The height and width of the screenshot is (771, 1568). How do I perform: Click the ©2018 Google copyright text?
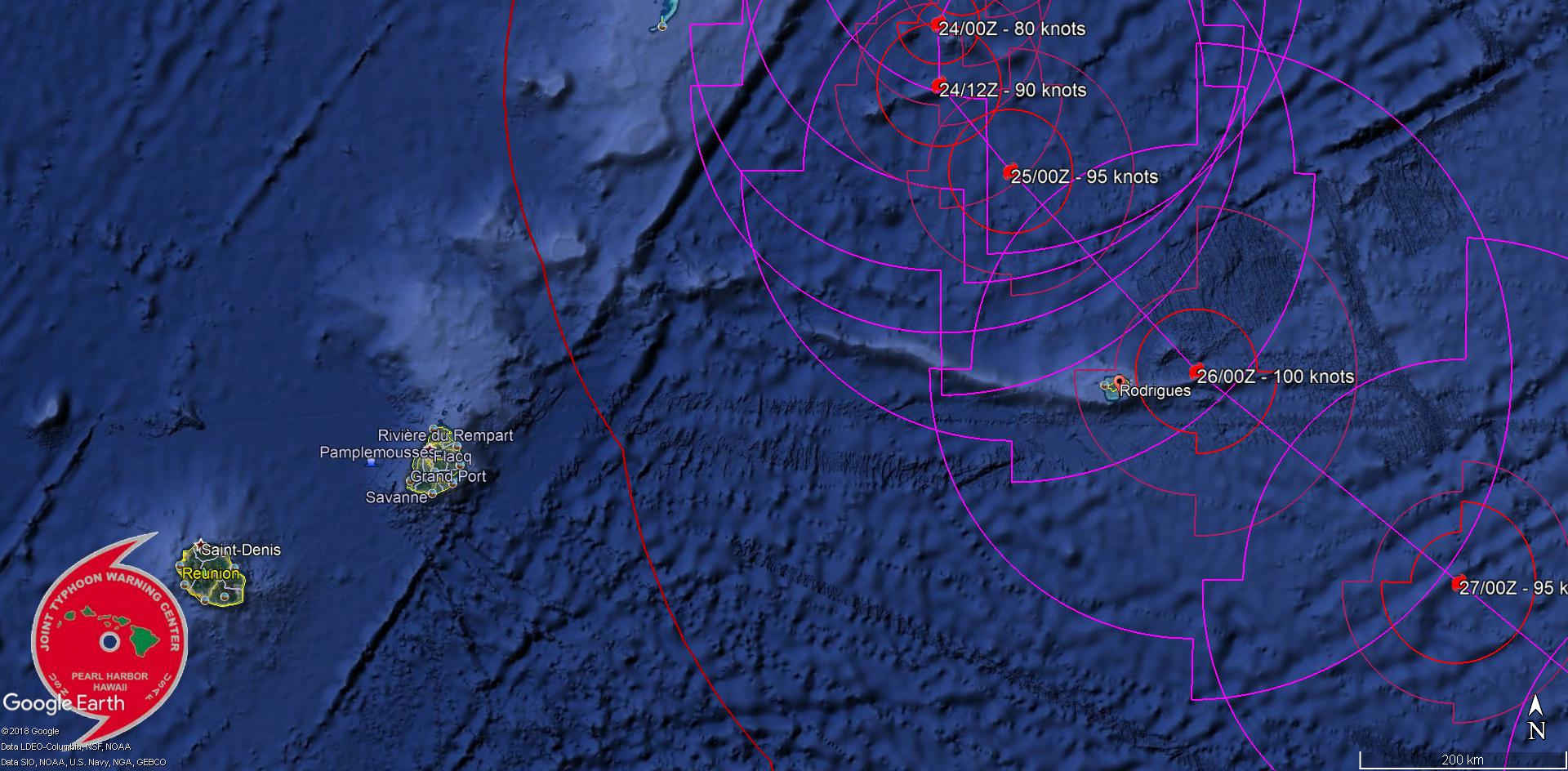(30, 731)
